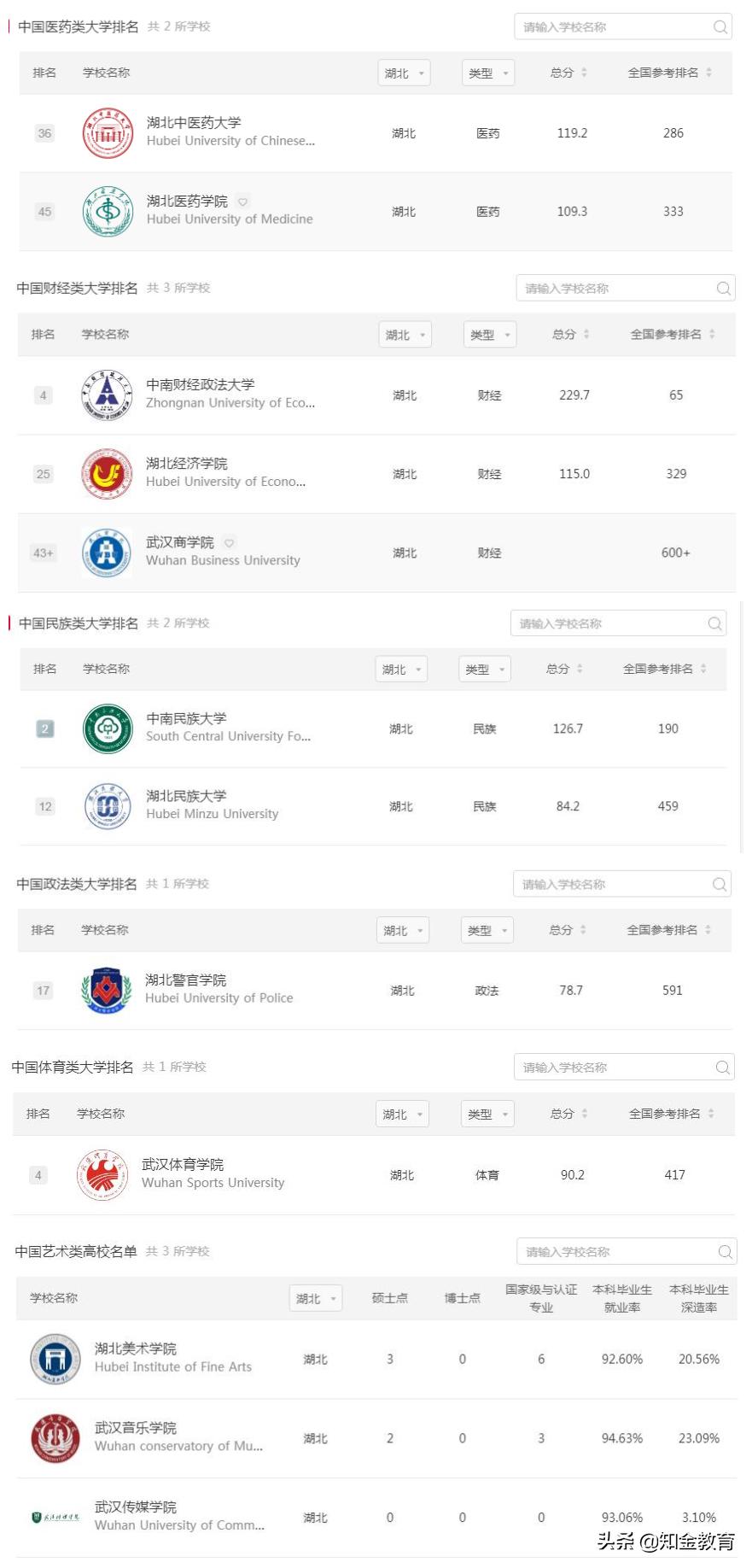Sort ethnic ranking by 全国参考排名 header
The height and width of the screenshot is (1568, 752).
(x=664, y=669)
